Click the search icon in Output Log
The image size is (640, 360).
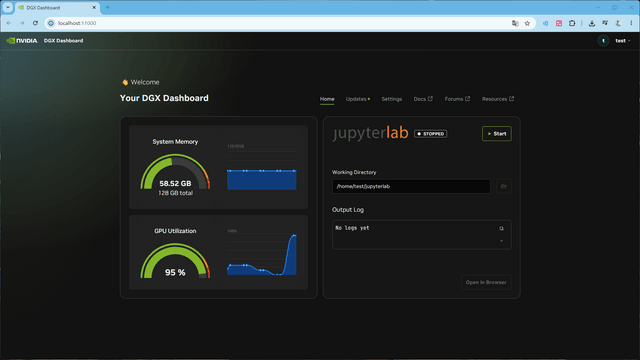(x=501, y=229)
